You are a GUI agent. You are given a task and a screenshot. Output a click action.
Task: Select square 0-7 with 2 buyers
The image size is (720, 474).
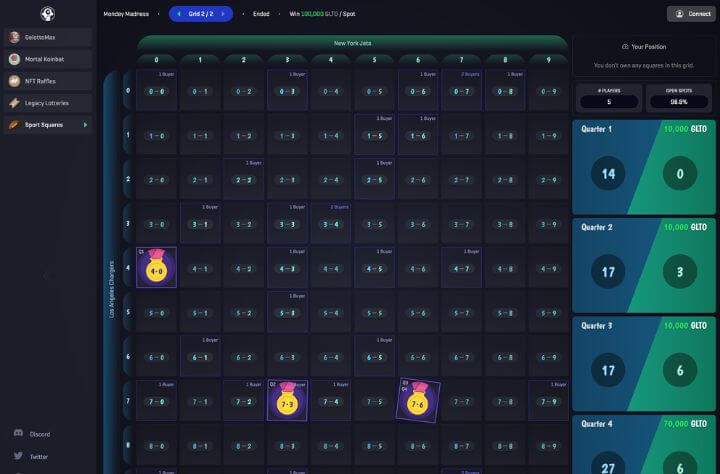[462, 90]
